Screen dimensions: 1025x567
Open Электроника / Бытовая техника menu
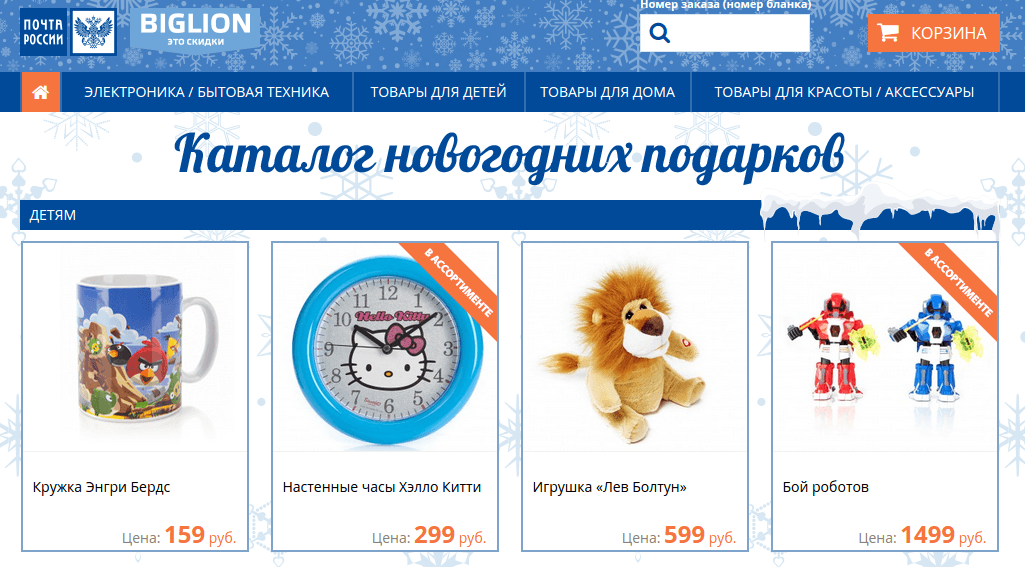(x=207, y=92)
